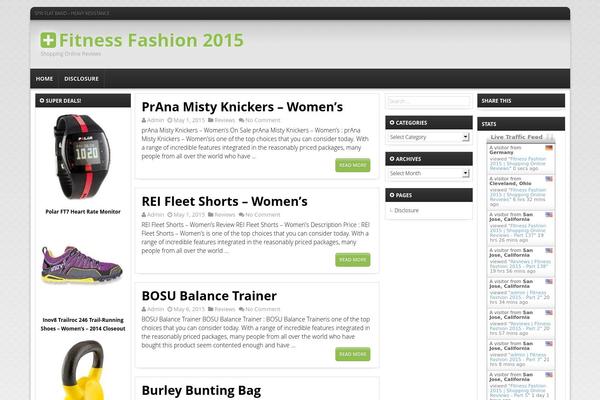Open BOSU Balance Trainer post title
The image size is (600, 400).
pyautogui.click(x=209, y=296)
